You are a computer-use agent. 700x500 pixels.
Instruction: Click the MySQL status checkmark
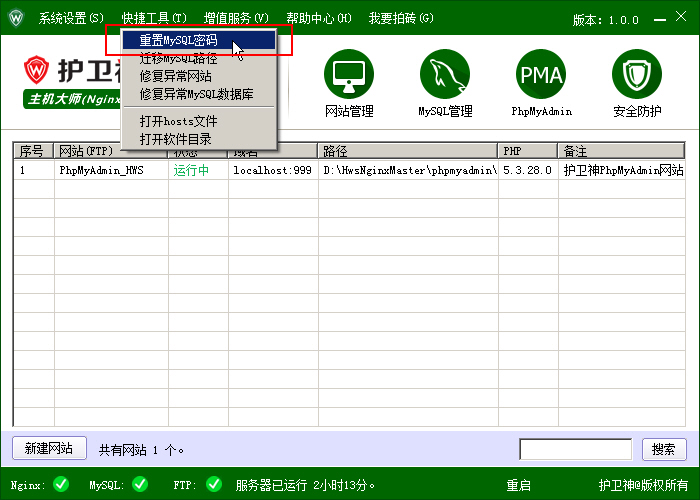[140, 484]
